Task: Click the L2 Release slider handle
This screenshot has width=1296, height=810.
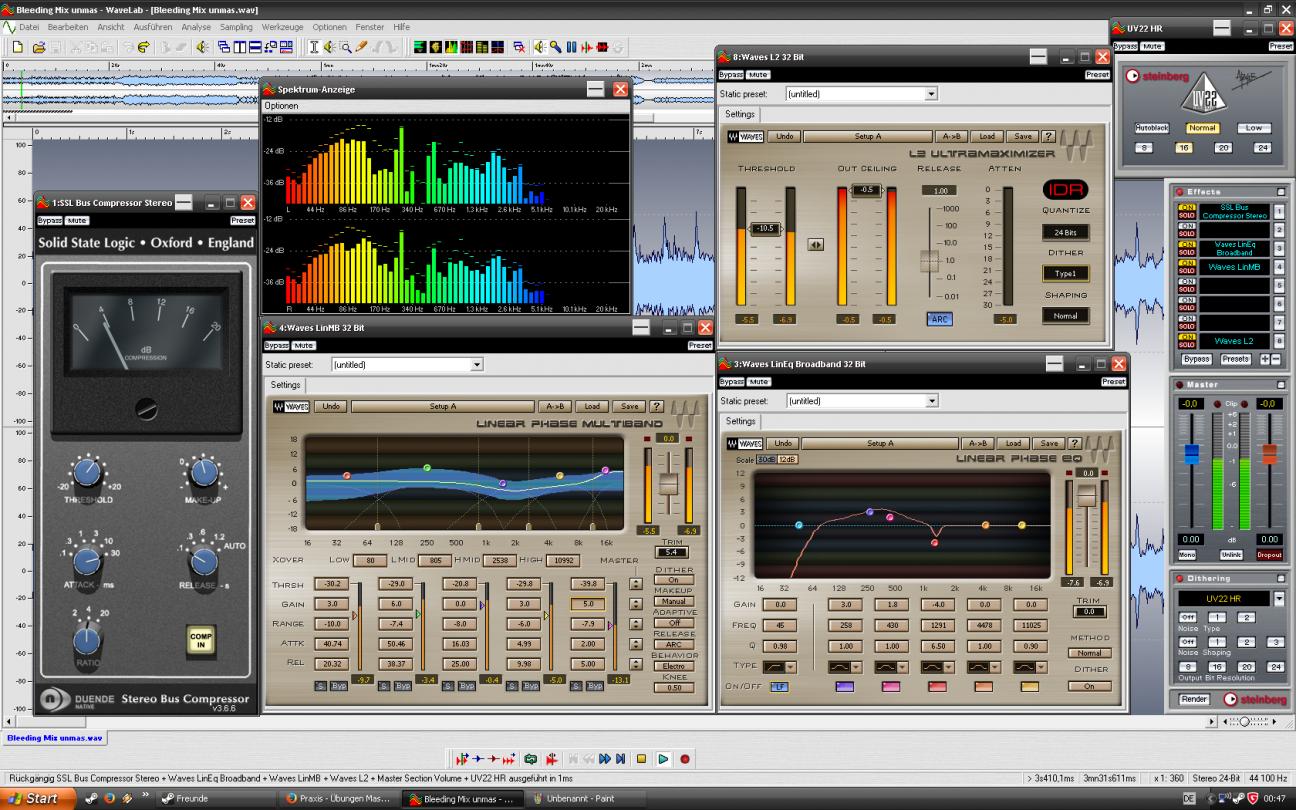Action: [930, 261]
